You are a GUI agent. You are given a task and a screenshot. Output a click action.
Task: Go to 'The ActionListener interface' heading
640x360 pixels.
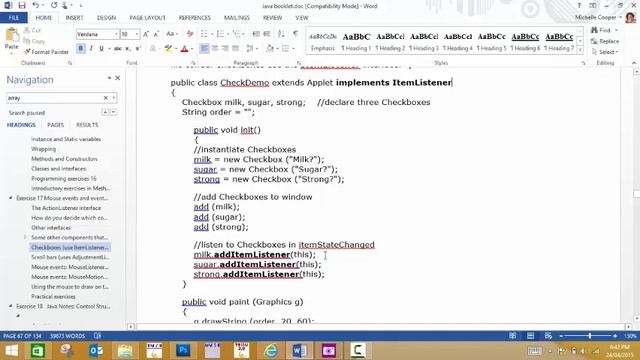[66, 208]
